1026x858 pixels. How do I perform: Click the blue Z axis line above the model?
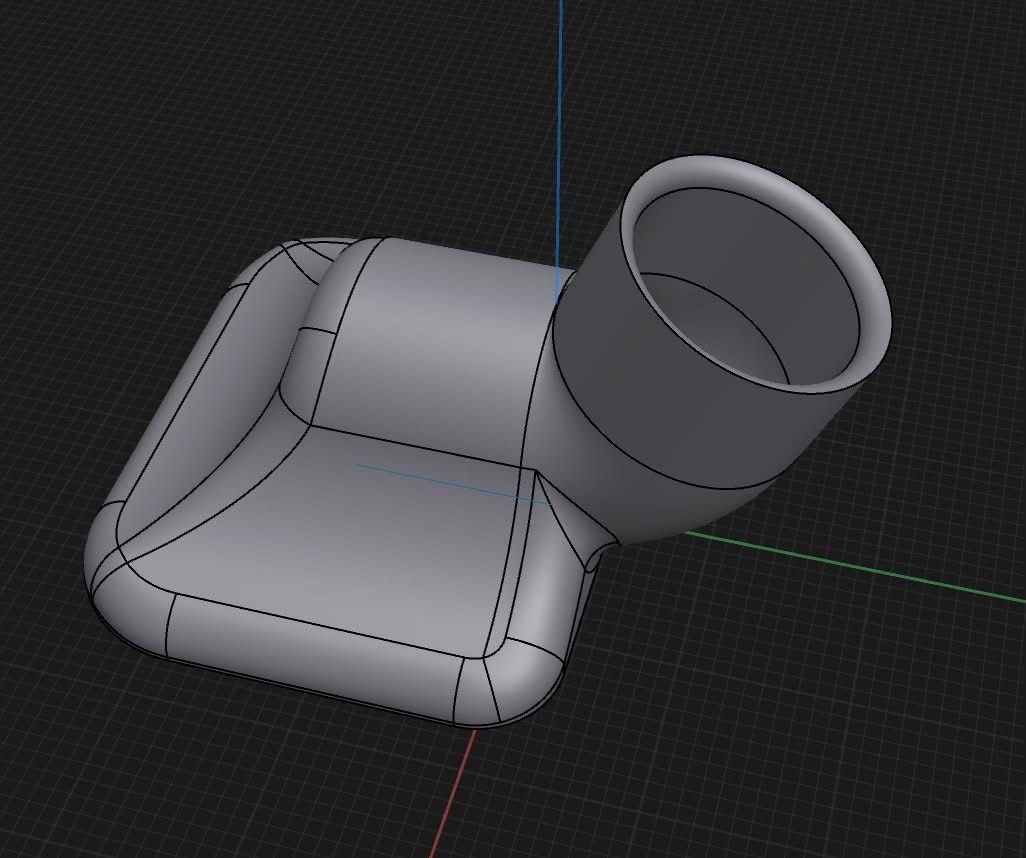click(x=559, y=151)
